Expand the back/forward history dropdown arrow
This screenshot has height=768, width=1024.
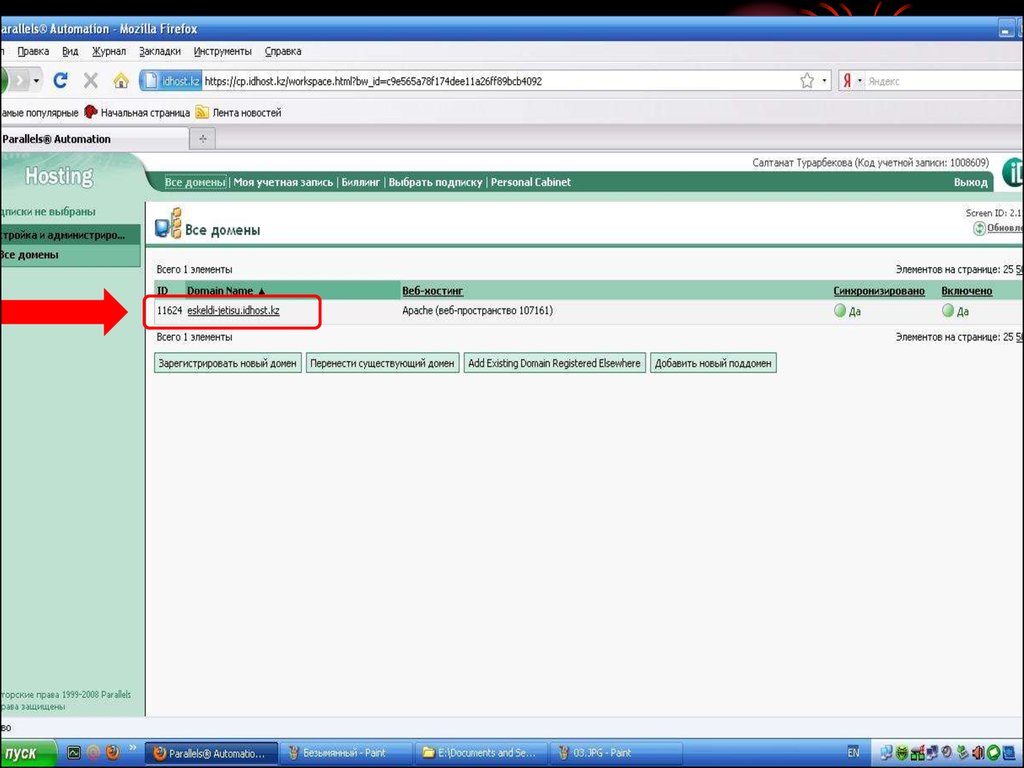click(37, 81)
